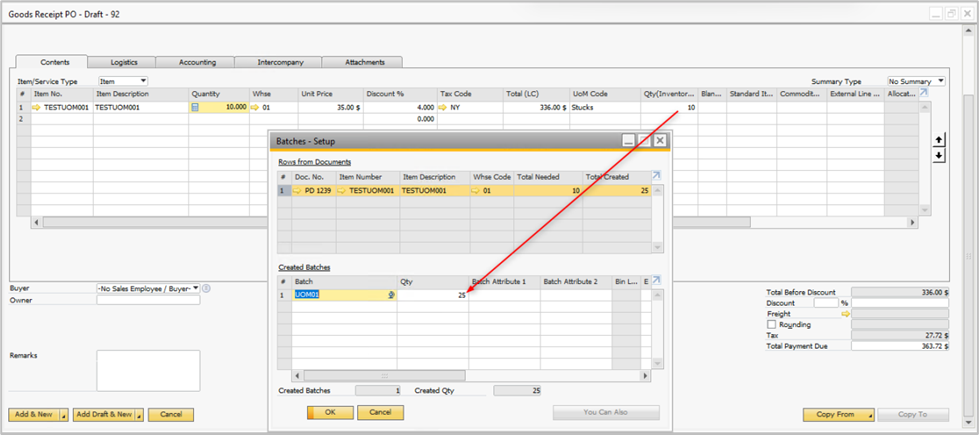Click the NY tax code link arrow
This screenshot has width=979, height=435.
pyautogui.click(x=445, y=106)
